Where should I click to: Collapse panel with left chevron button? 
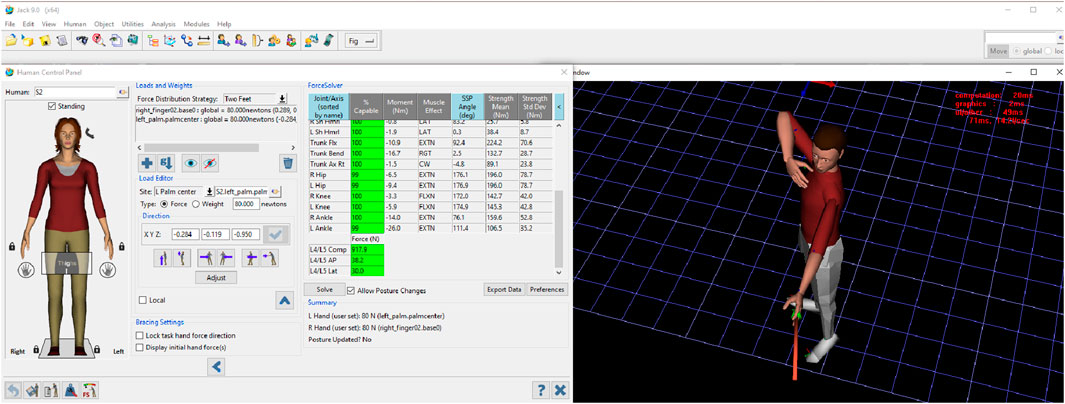(216, 367)
